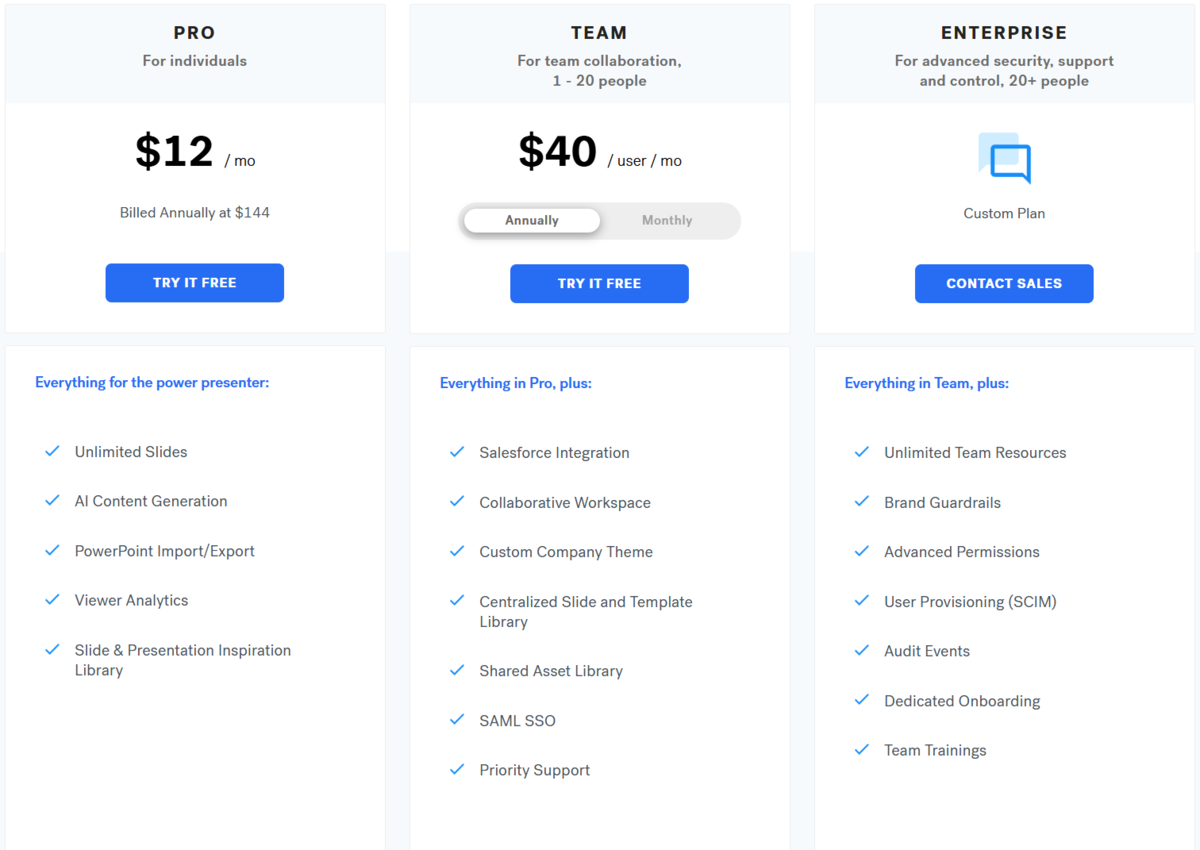Click the PowerPoint Import/Export feature
1200x850 pixels.
pyautogui.click(x=165, y=551)
